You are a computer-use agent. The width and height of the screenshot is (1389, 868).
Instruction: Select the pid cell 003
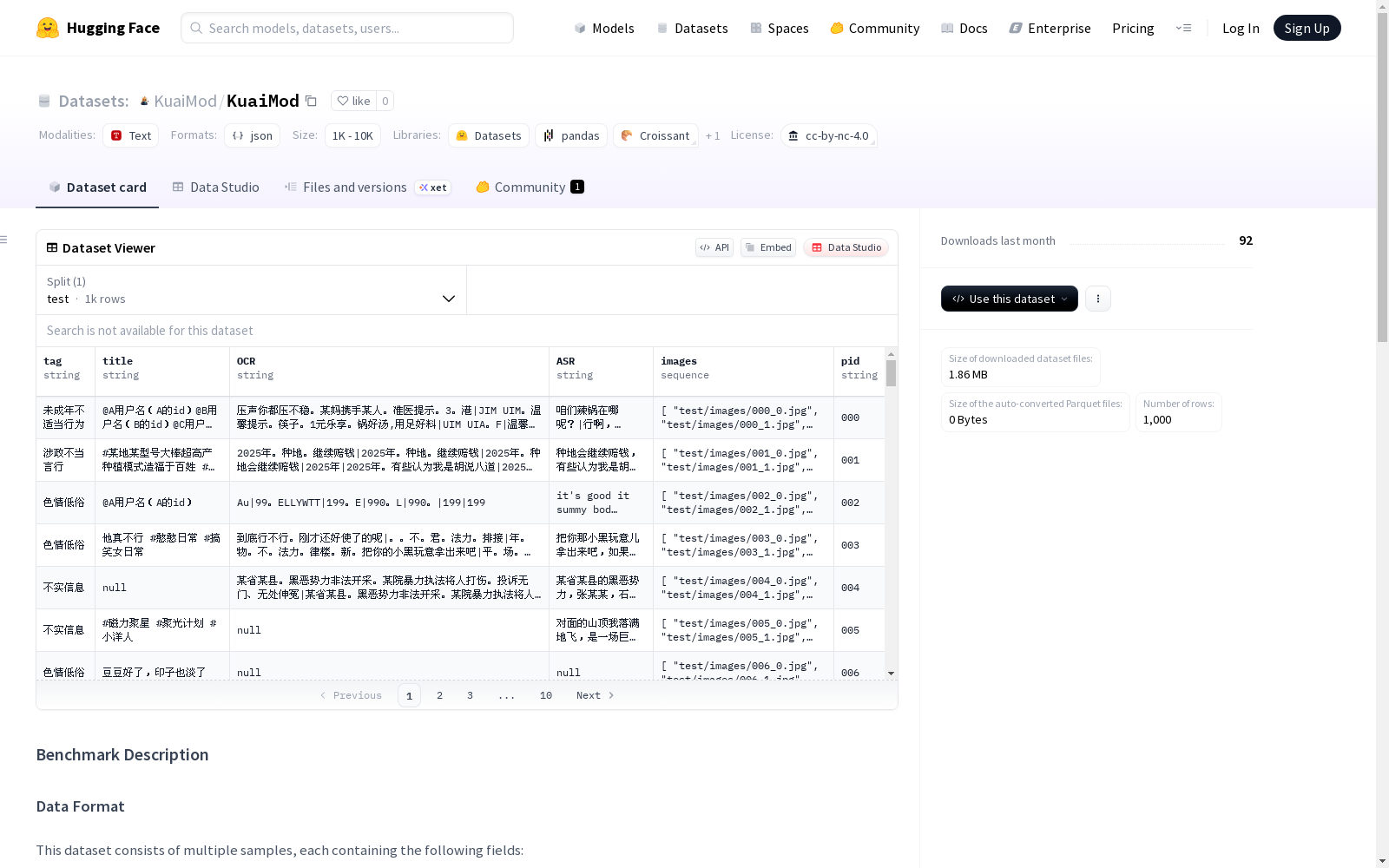(859, 545)
